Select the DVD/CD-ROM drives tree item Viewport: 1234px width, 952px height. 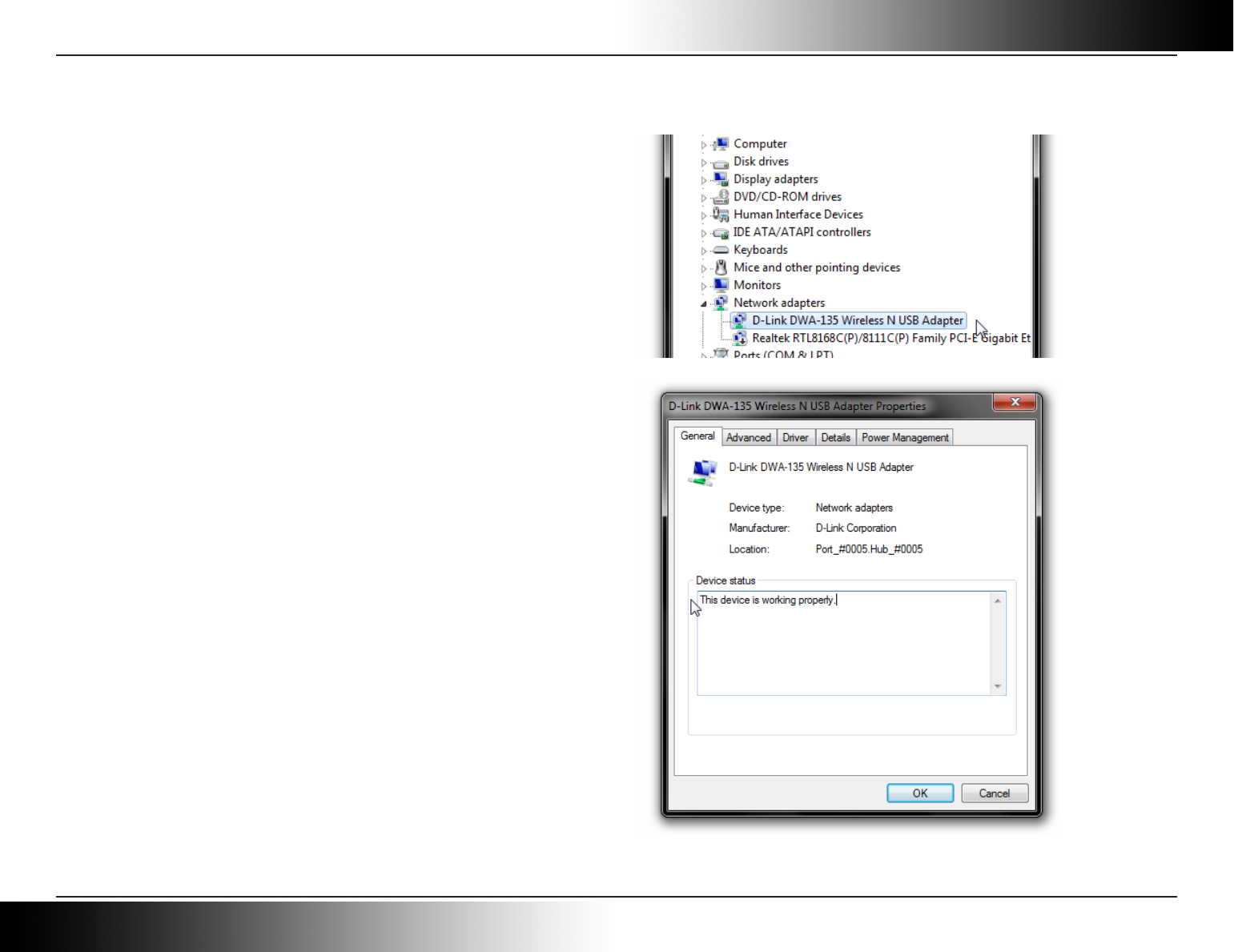[x=787, y=197]
